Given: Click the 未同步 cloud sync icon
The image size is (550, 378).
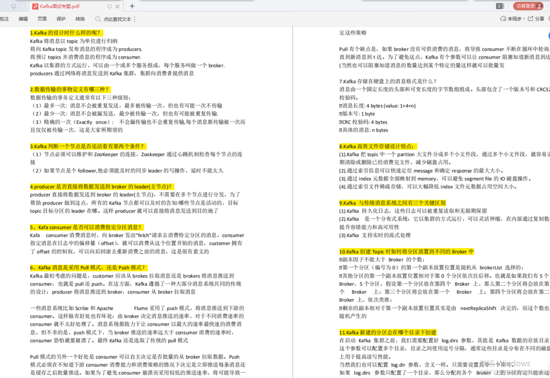Looking at the screenshot, I should point(503,19).
